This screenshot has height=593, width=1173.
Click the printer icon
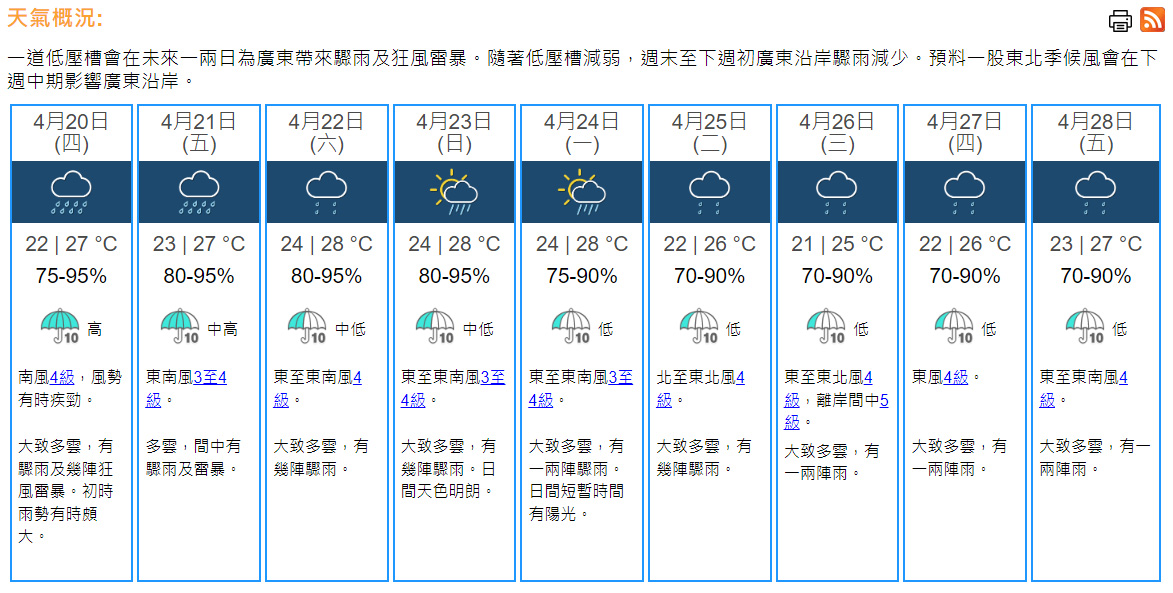click(1121, 20)
